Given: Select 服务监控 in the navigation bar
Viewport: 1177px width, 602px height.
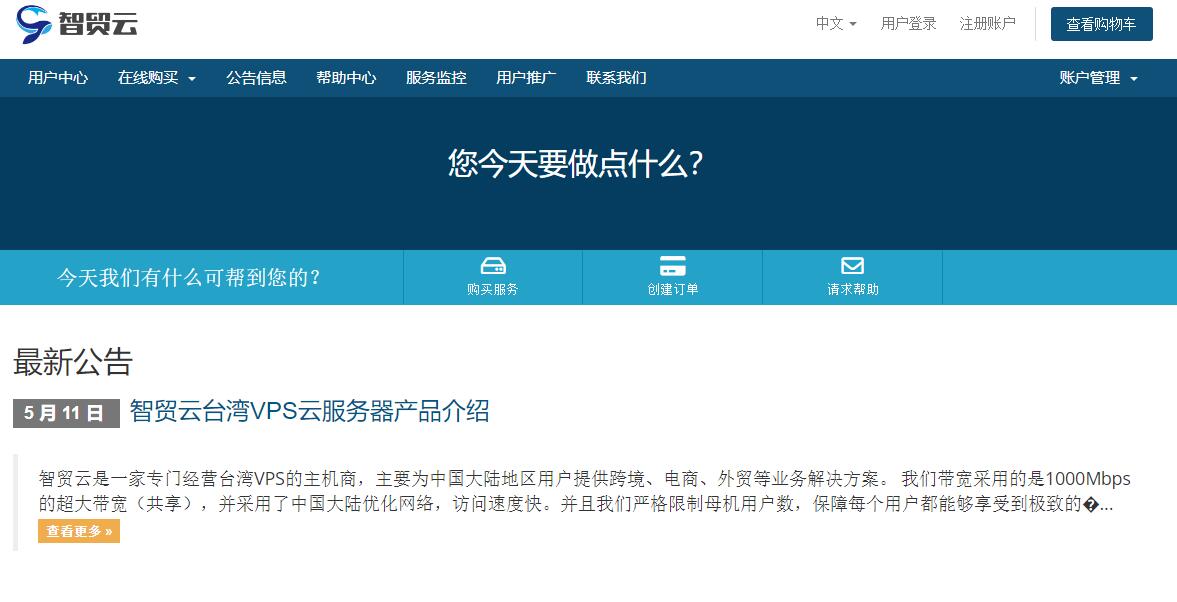Looking at the screenshot, I should [436, 77].
